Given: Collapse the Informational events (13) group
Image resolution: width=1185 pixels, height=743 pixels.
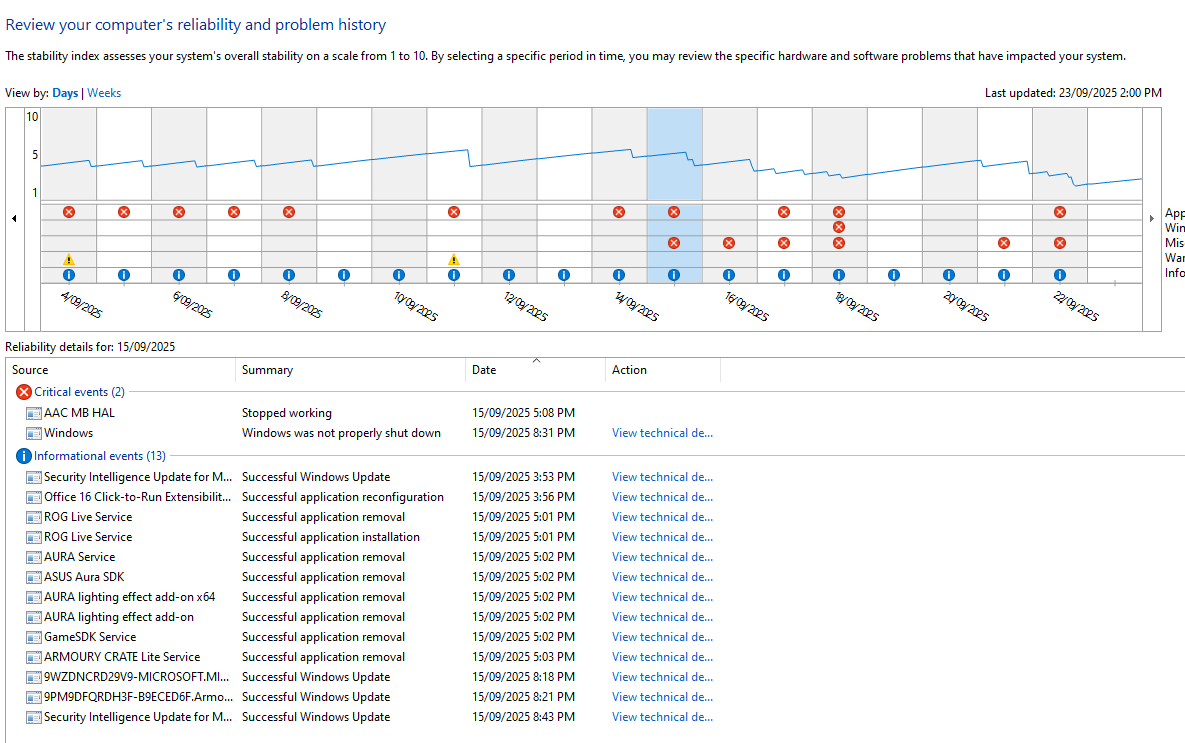Looking at the screenshot, I should [x=100, y=456].
